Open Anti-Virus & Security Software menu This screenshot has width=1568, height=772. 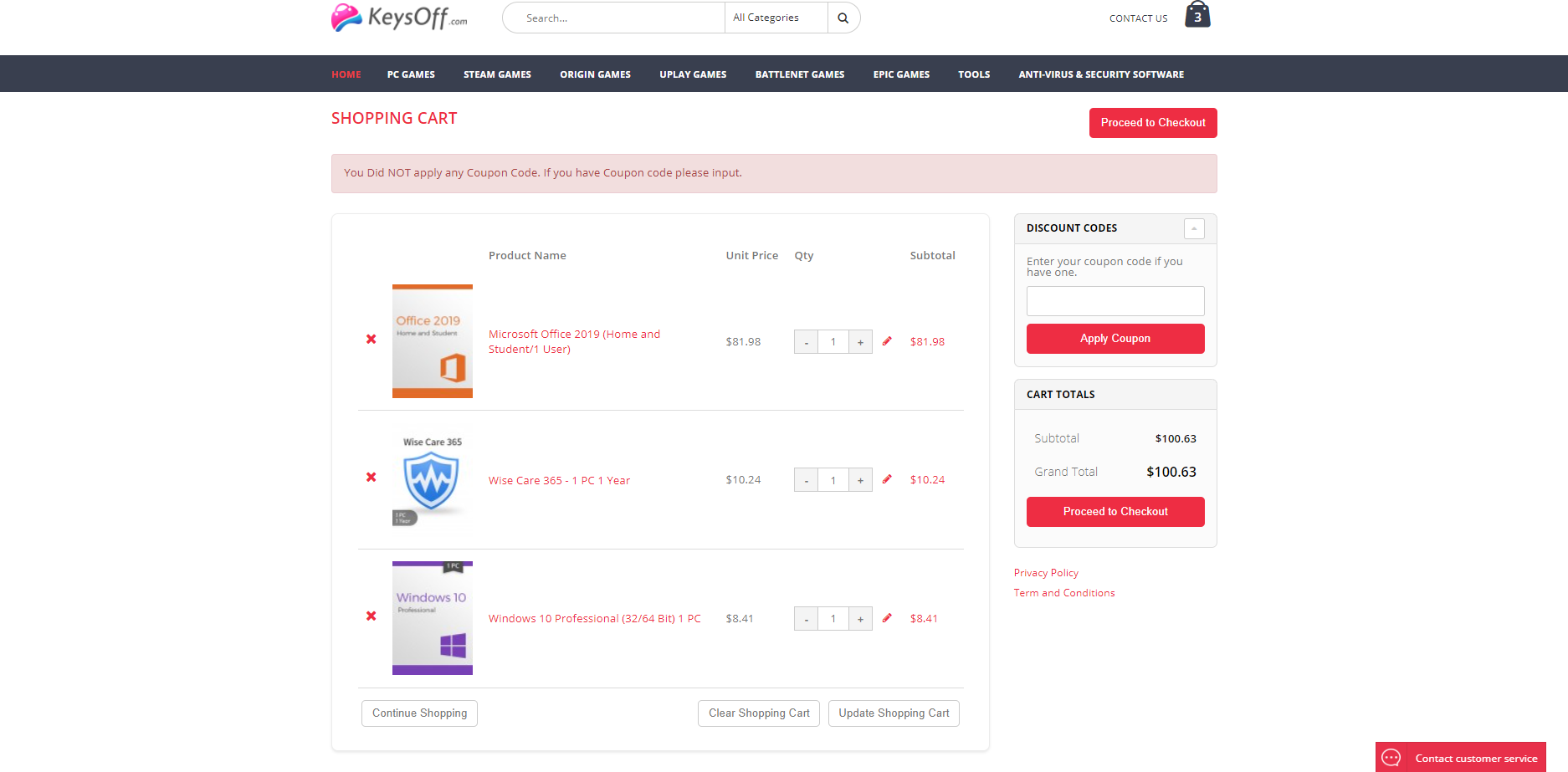(1101, 74)
